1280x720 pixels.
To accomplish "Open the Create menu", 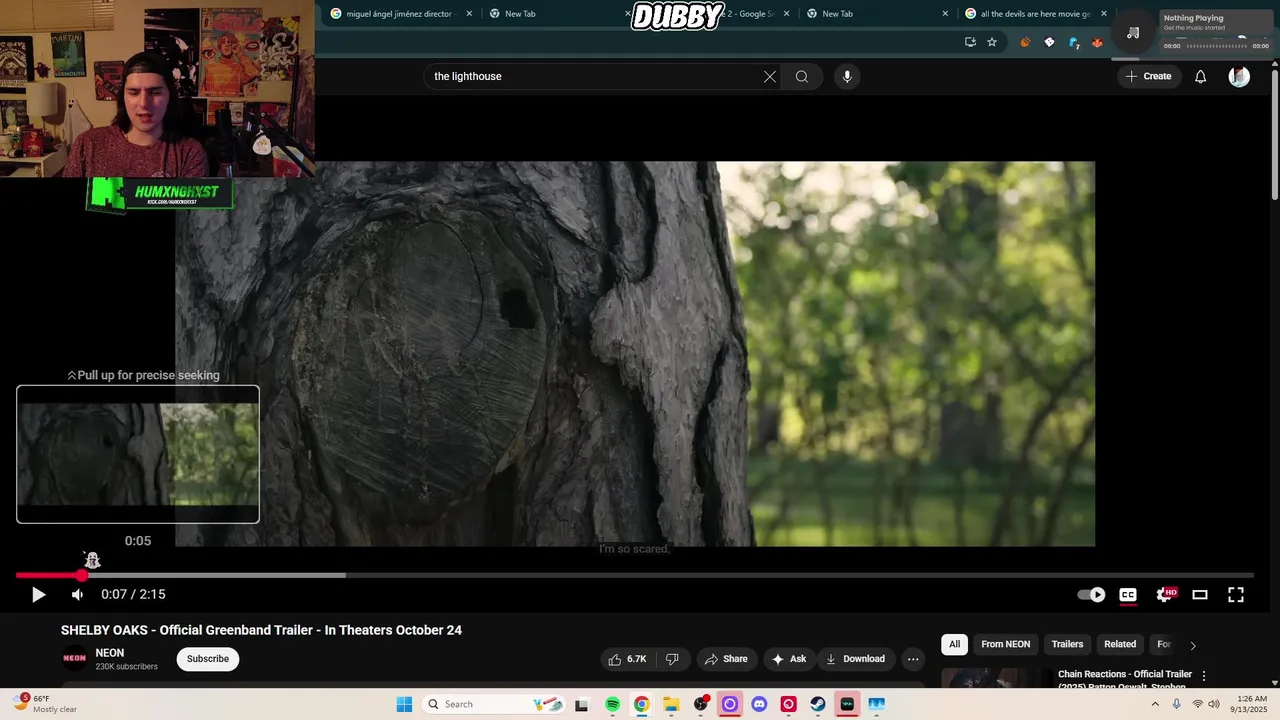I will 1148,76.
